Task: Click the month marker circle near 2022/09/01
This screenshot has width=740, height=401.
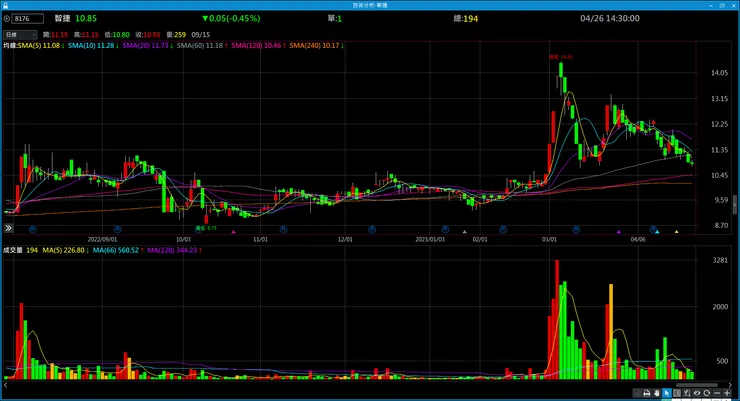Action: (118, 229)
